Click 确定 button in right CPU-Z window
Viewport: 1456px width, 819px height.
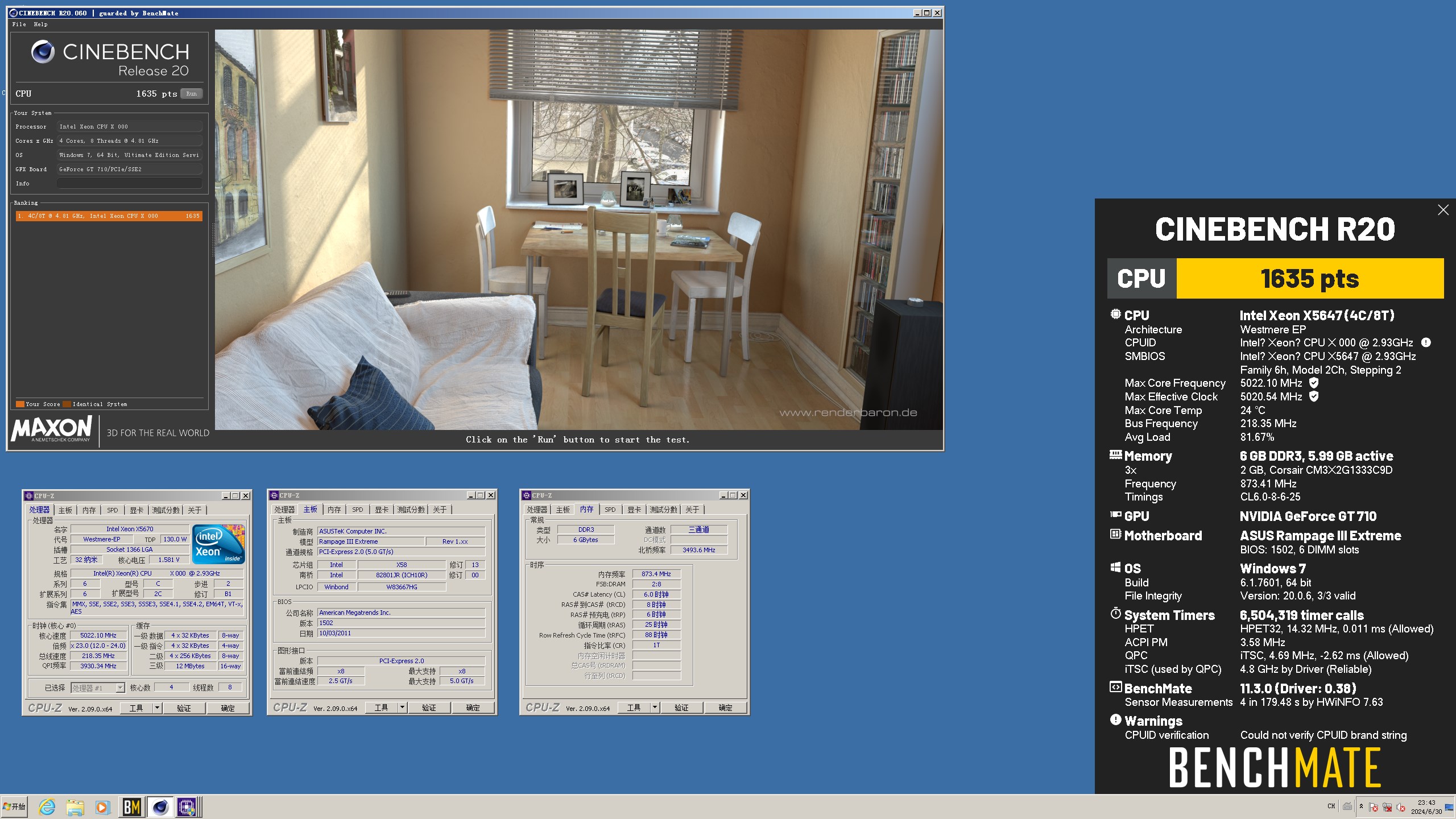(x=725, y=708)
